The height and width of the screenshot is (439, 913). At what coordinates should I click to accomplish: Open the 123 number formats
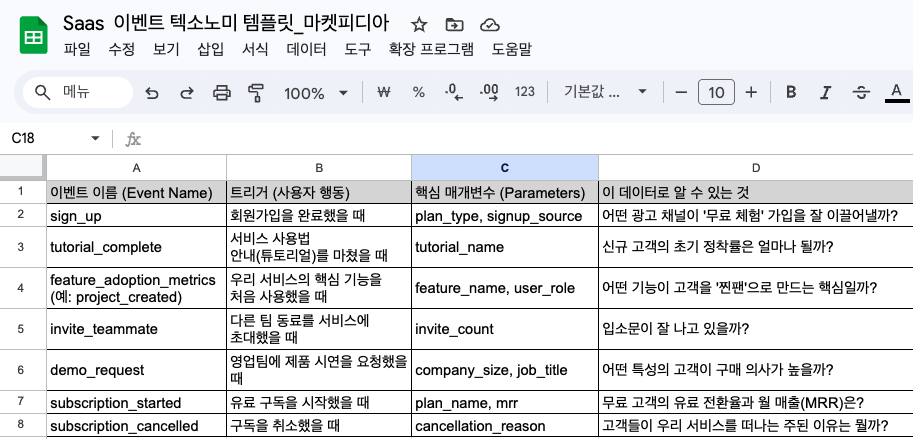point(525,92)
